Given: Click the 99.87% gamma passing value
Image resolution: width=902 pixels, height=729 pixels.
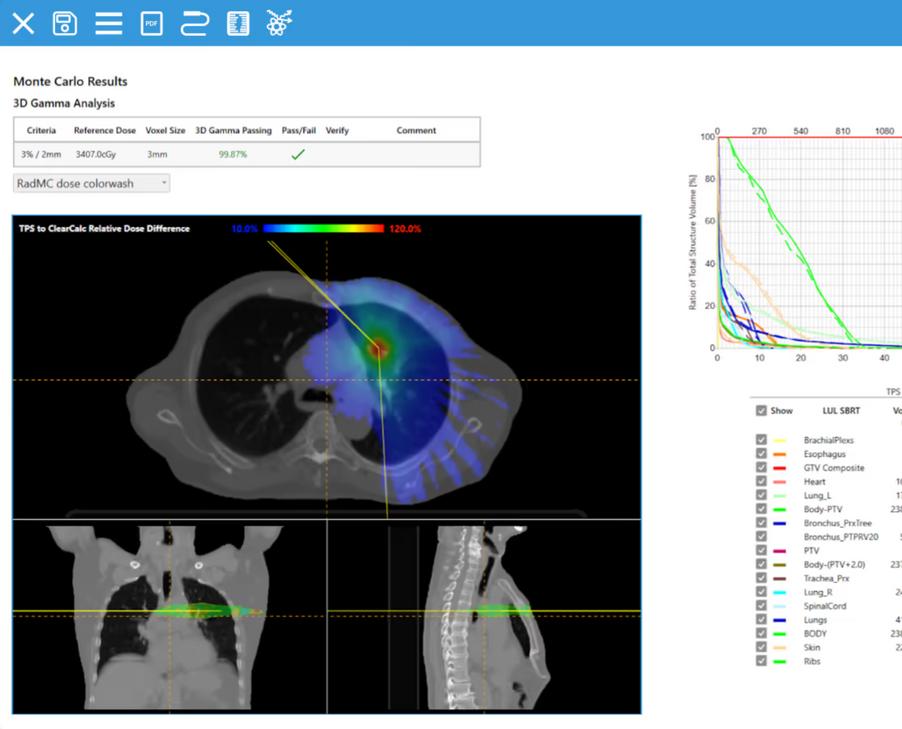Looking at the screenshot, I should (233, 154).
